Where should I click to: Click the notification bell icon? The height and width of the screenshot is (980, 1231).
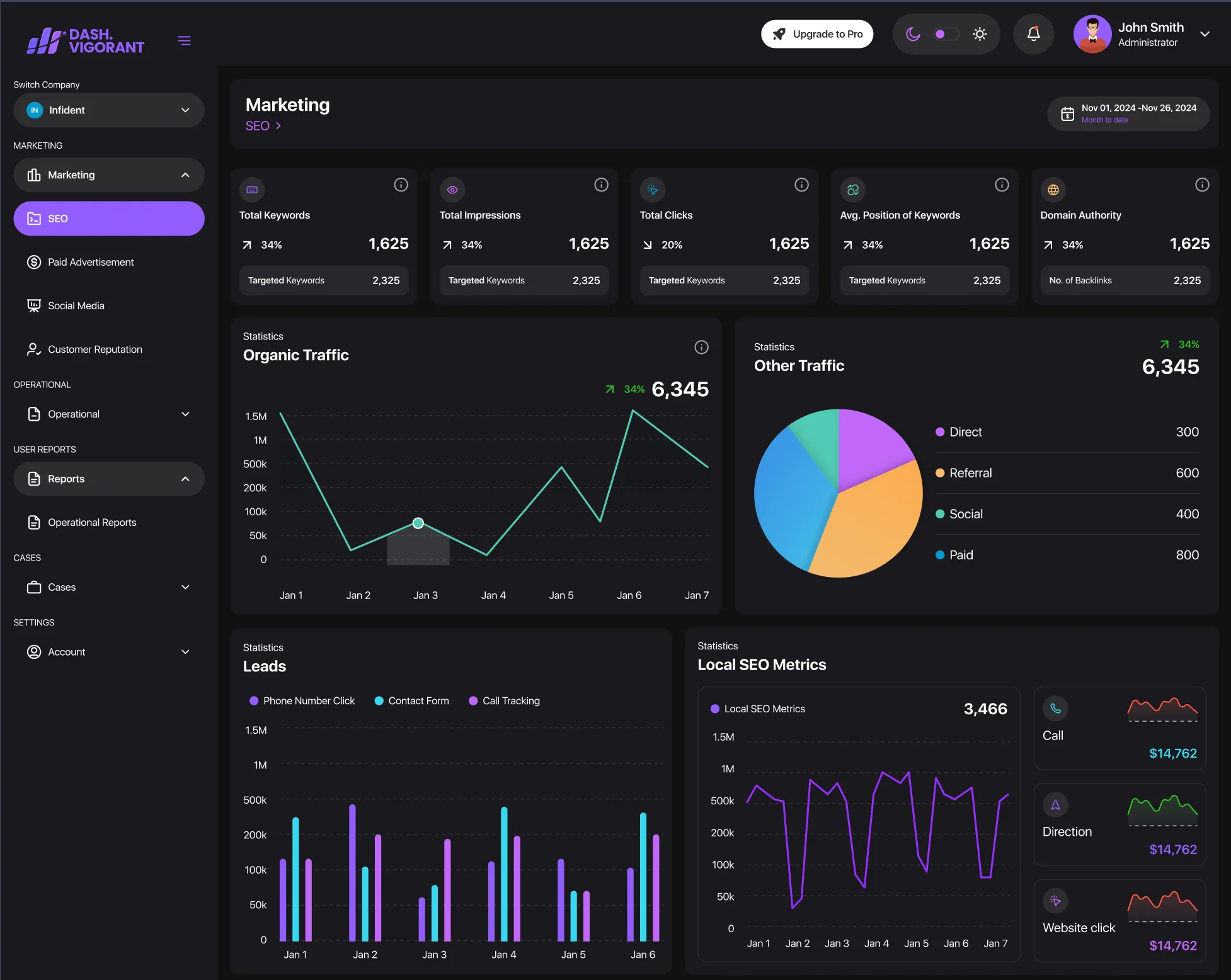point(1033,34)
